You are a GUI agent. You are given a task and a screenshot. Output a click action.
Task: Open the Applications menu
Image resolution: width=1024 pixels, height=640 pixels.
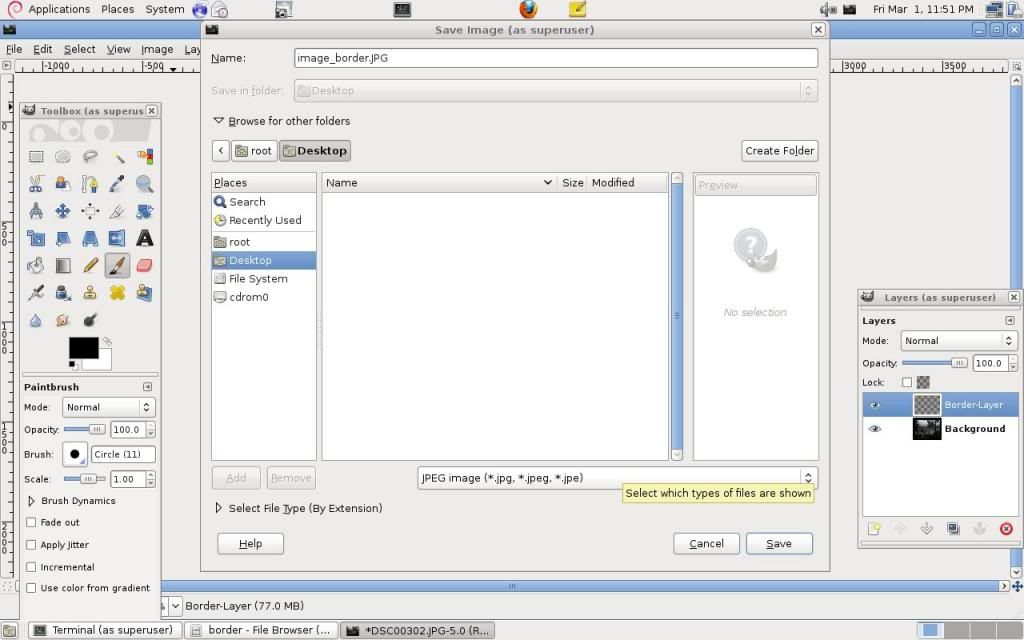(x=59, y=9)
